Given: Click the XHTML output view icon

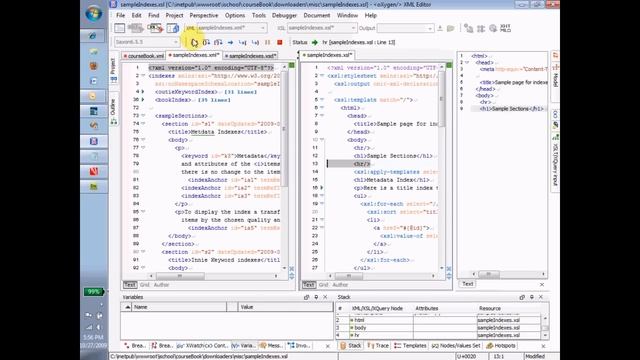Looking at the screenshot, I should point(505,28).
